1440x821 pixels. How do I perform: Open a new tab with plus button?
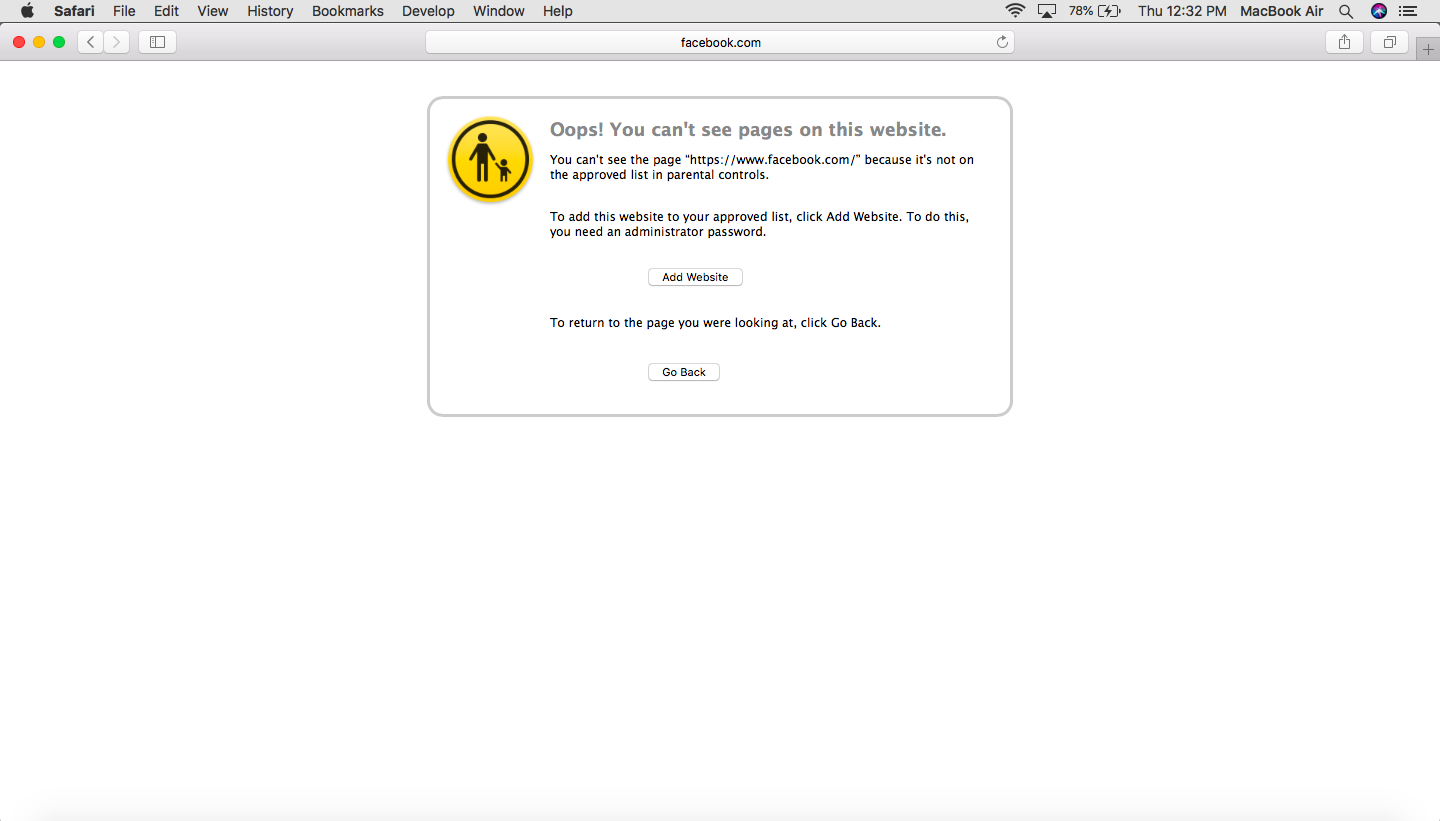coord(1428,50)
